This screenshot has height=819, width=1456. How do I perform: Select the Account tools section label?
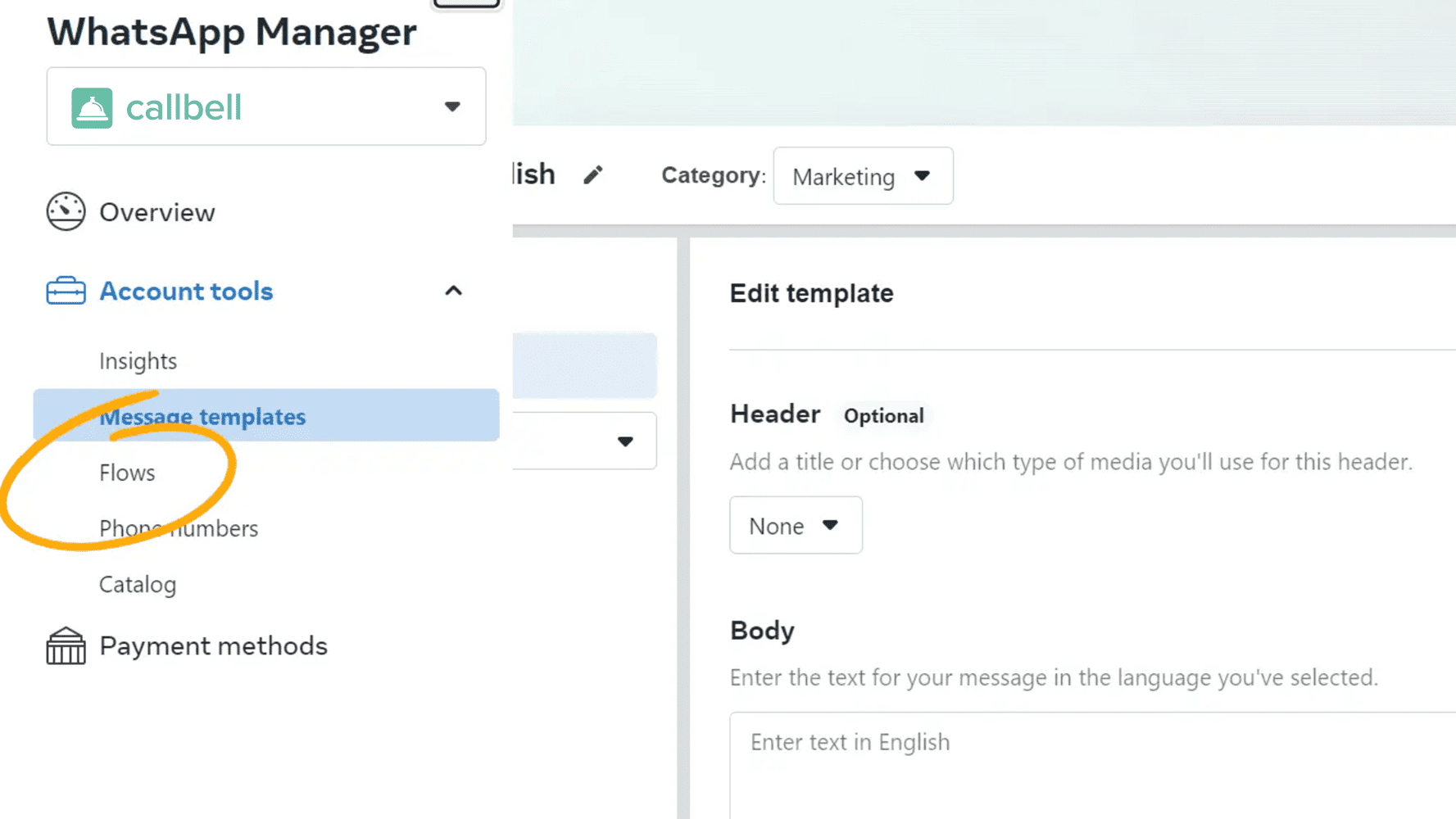(186, 292)
